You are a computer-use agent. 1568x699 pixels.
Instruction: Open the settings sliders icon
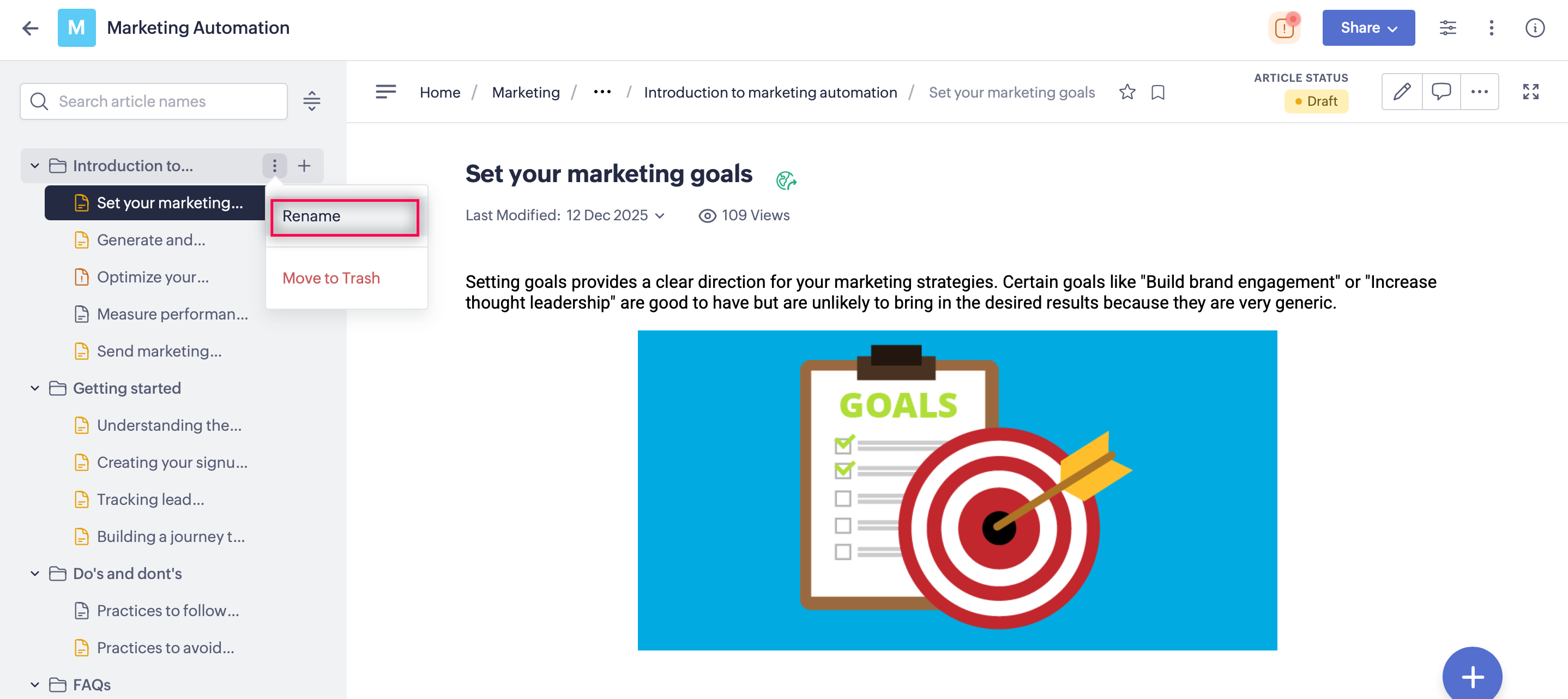click(x=1448, y=28)
